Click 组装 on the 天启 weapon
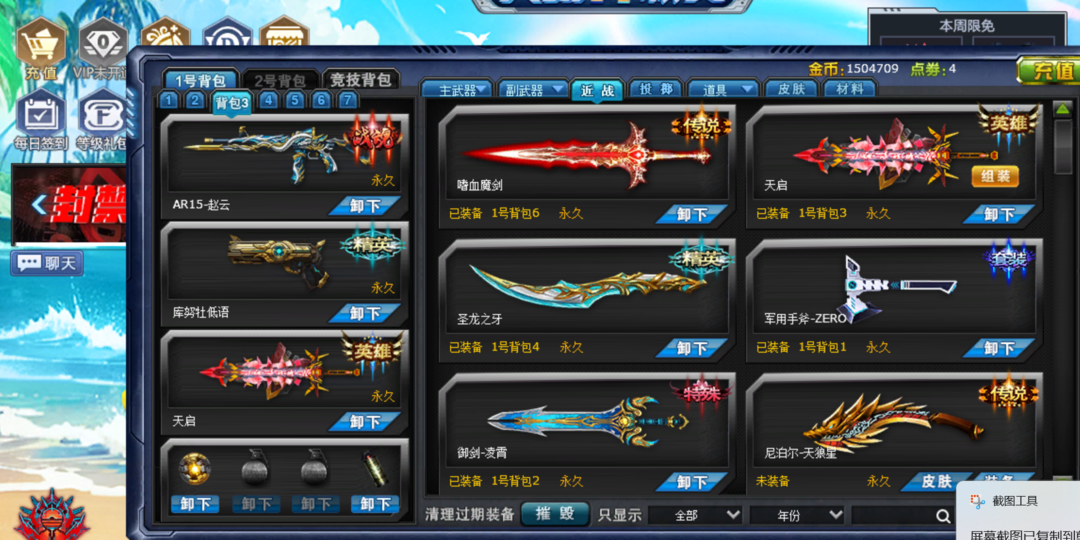The image size is (1080, 540). point(995,176)
